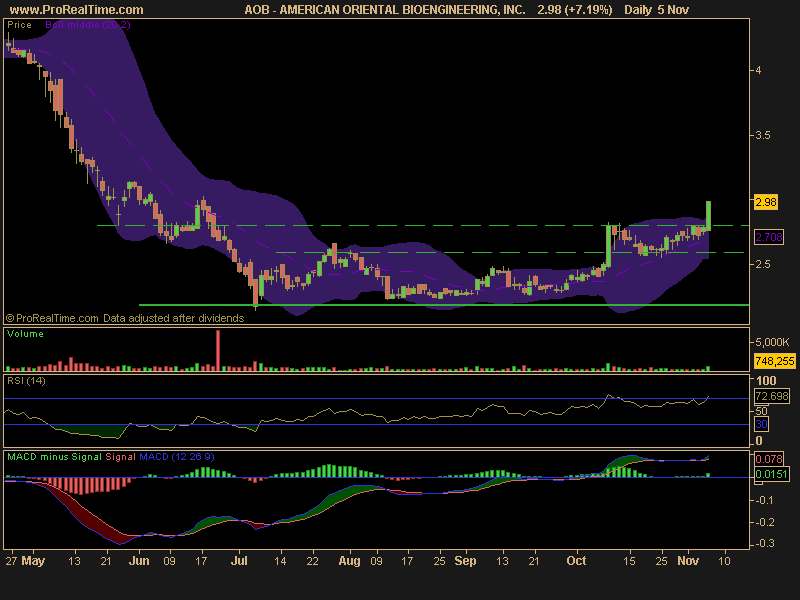
Task: Click the 0.0151 MACD histogram value tag
Action: 771,474
